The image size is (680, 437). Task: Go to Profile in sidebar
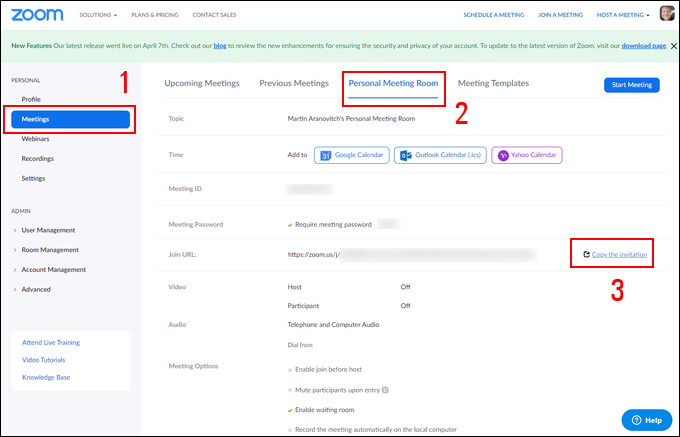pos(31,99)
